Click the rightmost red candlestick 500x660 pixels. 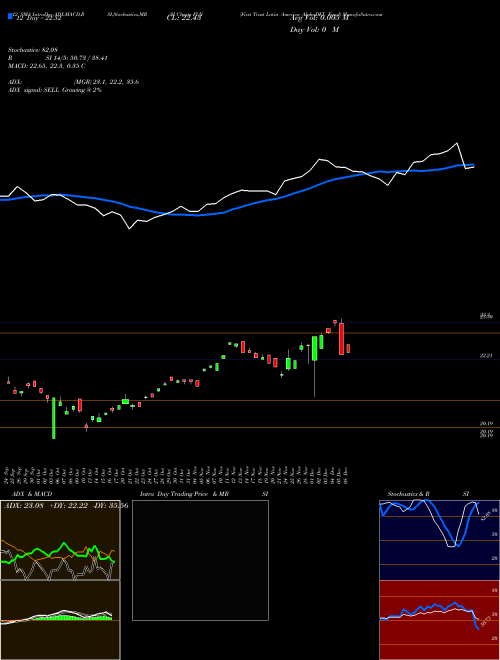[x=348, y=349]
